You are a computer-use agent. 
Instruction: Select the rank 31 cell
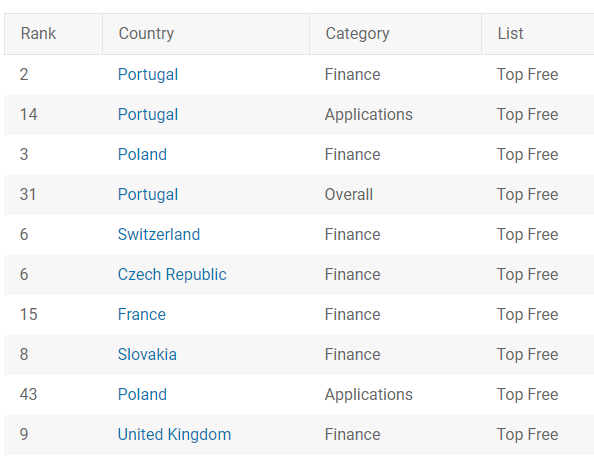point(28,195)
